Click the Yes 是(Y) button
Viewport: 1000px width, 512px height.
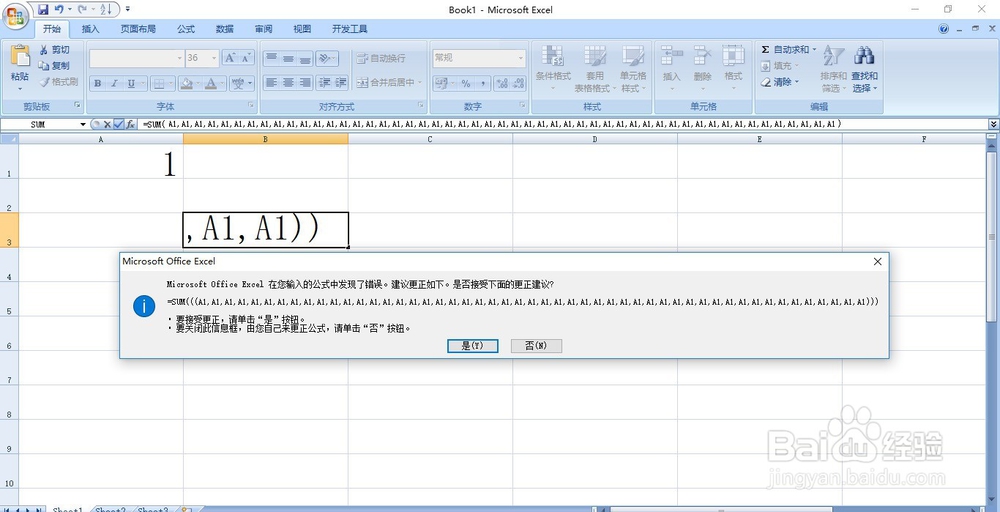[473, 346]
